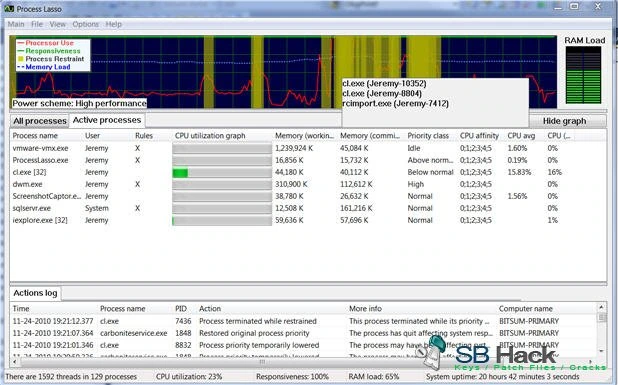Open the File menu
This screenshot has height=385, width=618.
pyautogui.click(x=37, y=24)
